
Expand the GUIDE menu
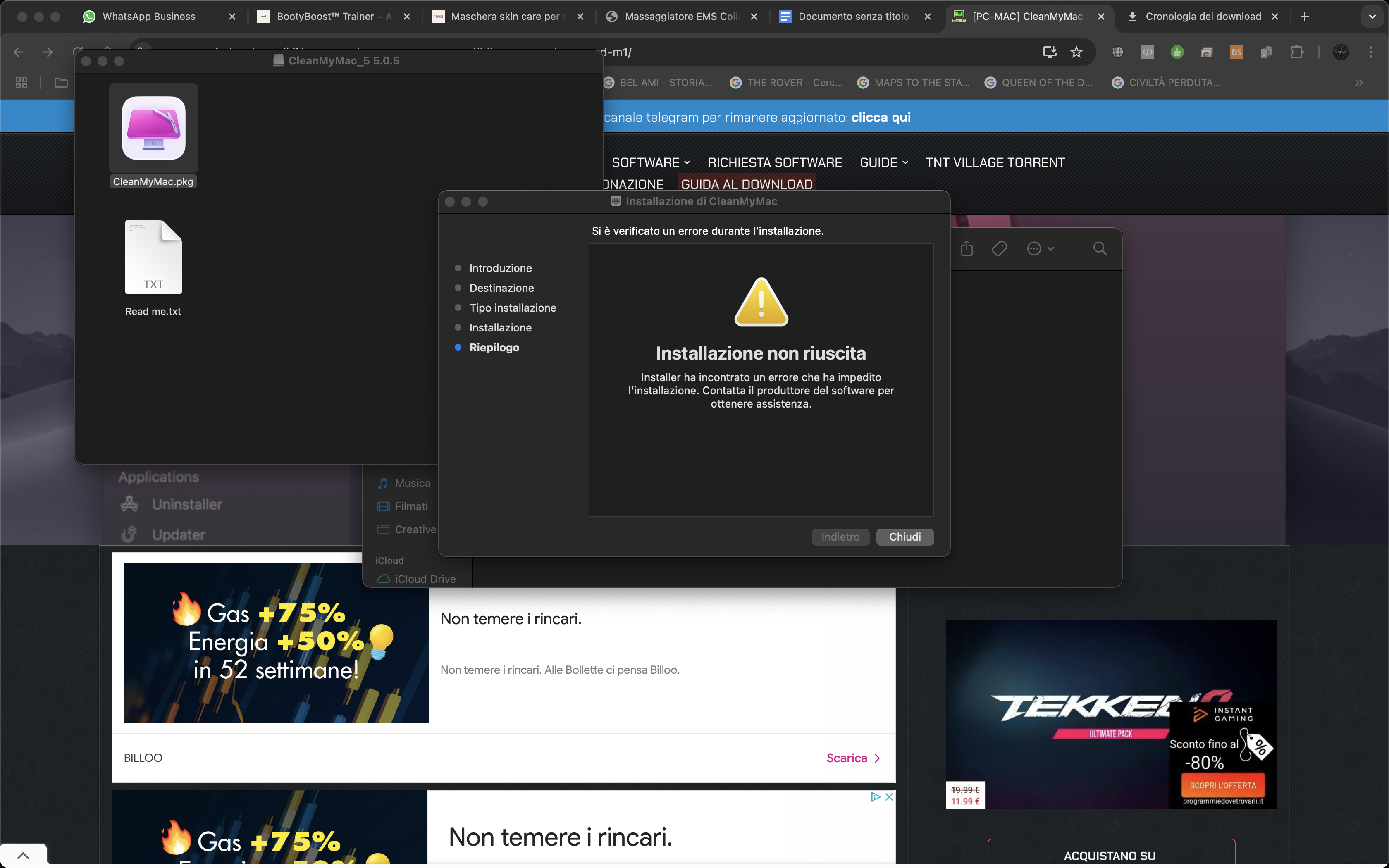[x=883, y=162]
